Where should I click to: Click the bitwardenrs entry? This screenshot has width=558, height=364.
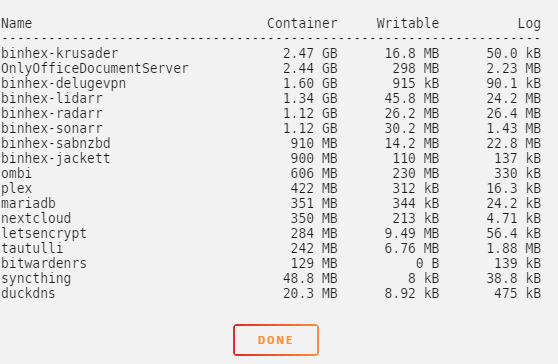[x=44, y=263]
